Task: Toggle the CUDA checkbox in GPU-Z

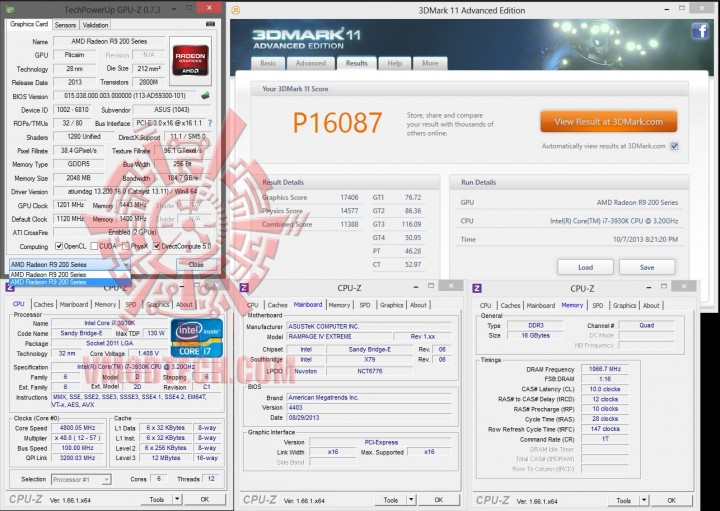Action: 94,246
